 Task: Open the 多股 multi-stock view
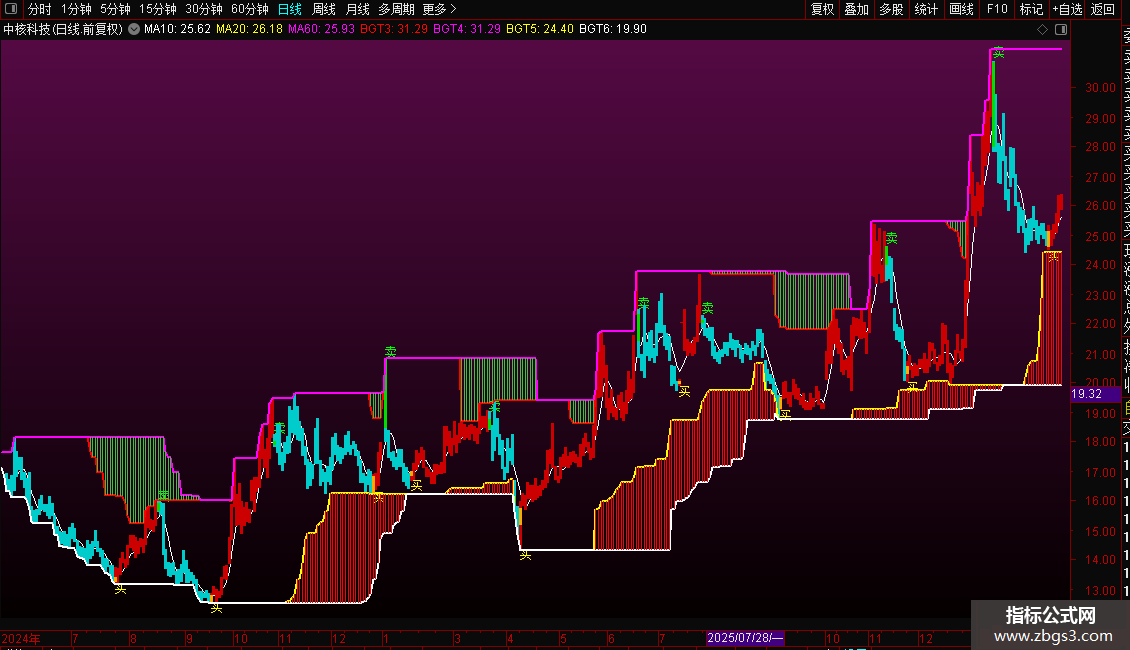[891, 9]
